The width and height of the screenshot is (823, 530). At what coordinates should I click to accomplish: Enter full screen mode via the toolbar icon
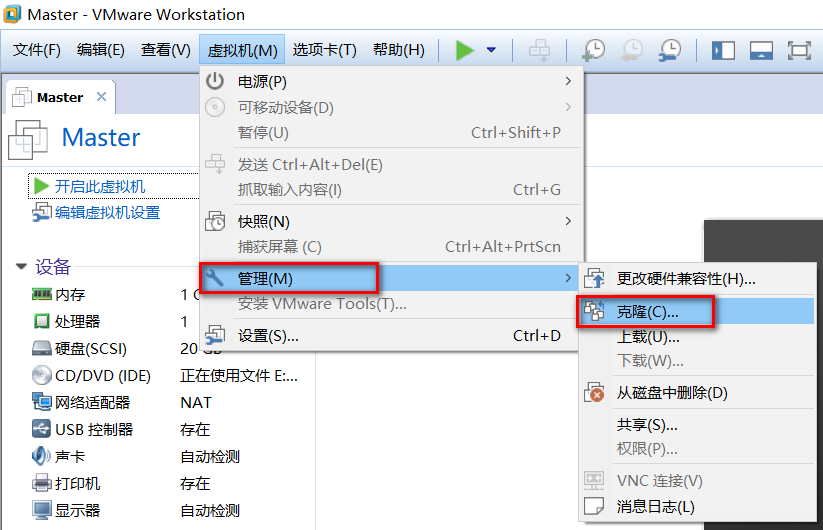(x=799, y=50)
